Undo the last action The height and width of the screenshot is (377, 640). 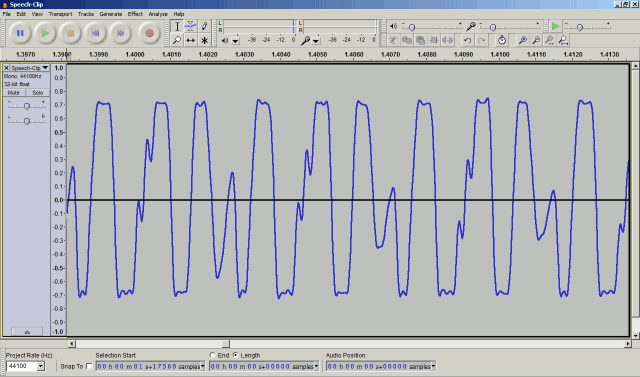[x=467, y=40]
